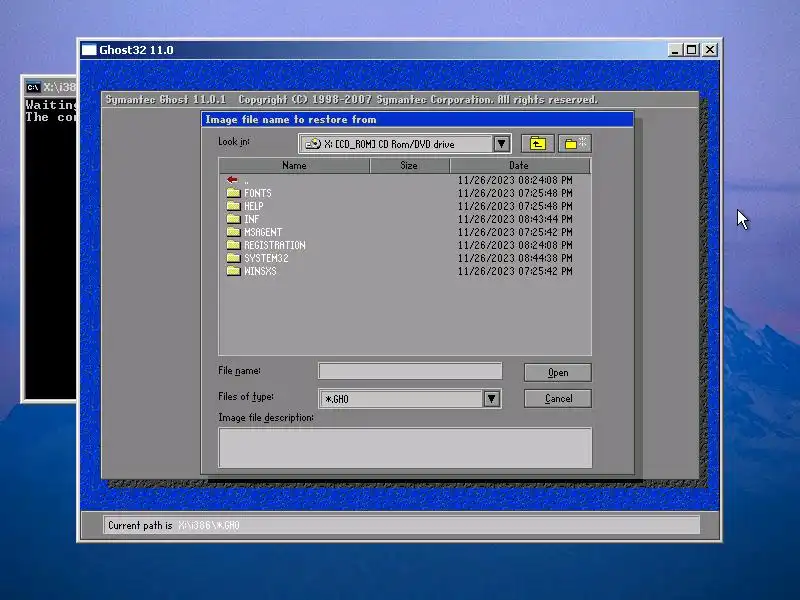
Task: Select the REGISTRATION folder
Action: pyautogui.click(x=274, y=245)
